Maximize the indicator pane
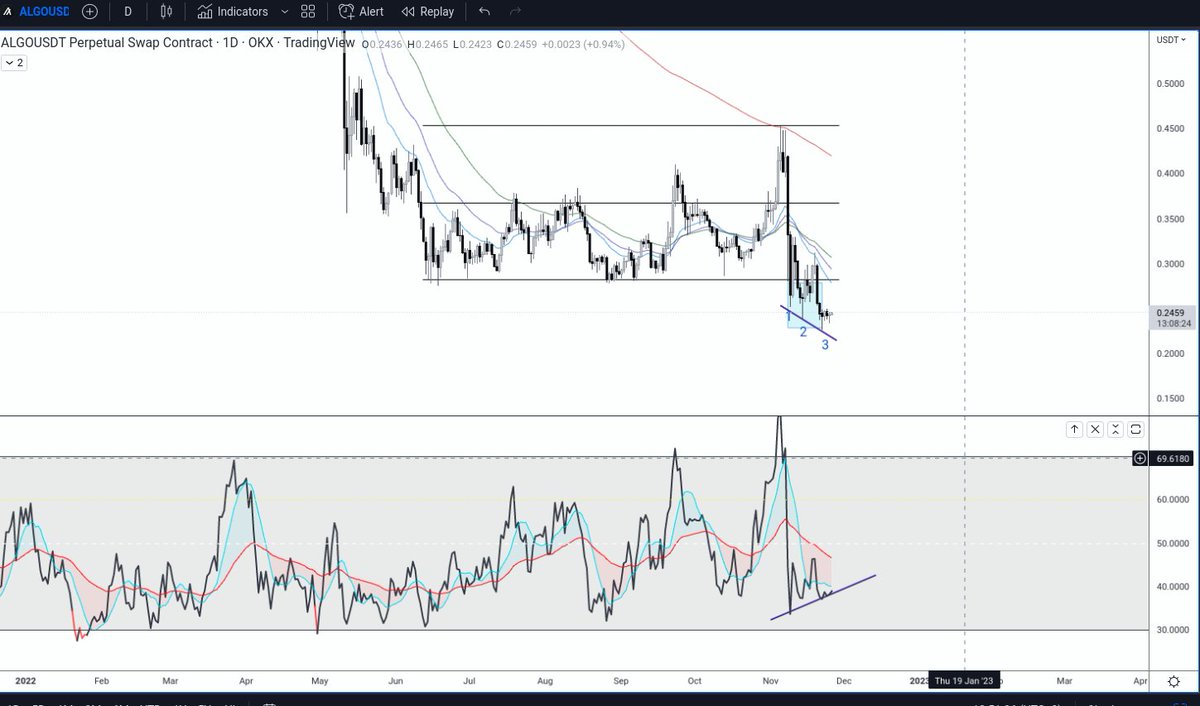 pos(1136,430)
